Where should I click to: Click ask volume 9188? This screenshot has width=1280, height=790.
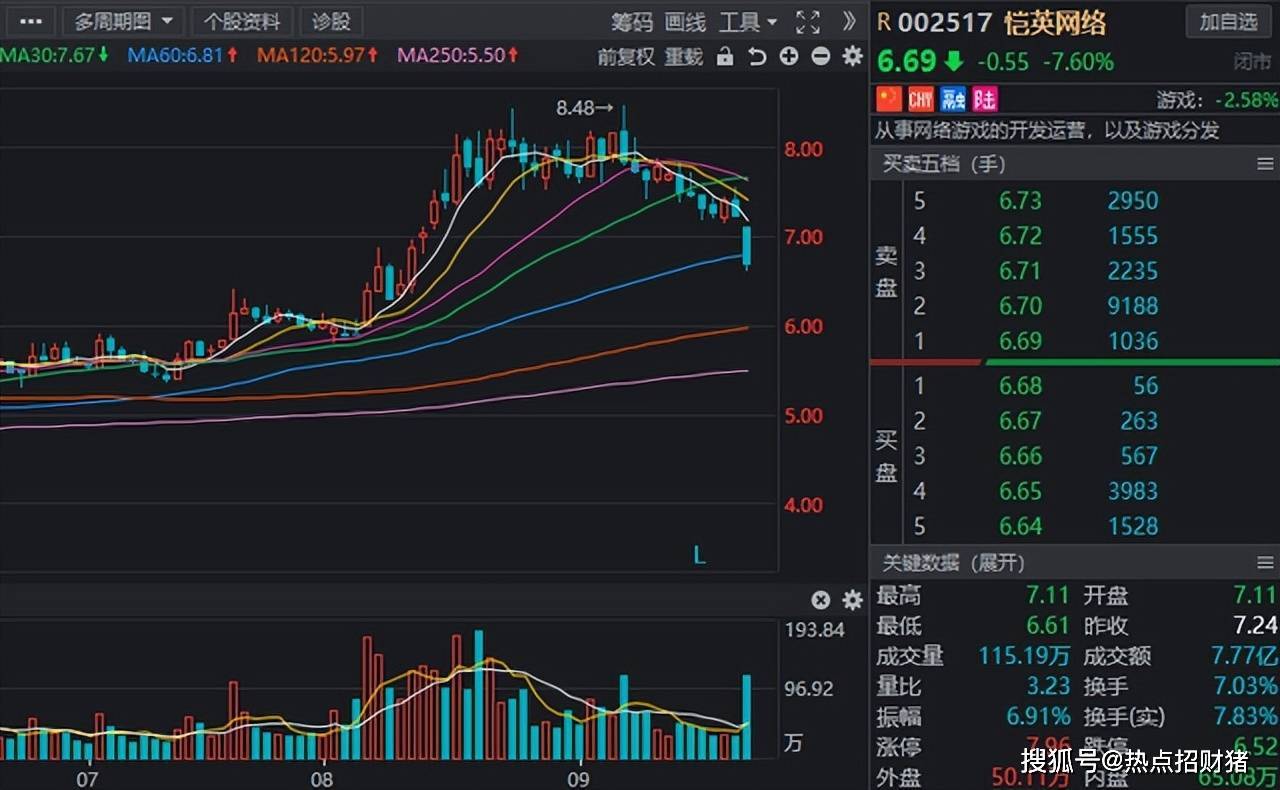(1133, 306)
